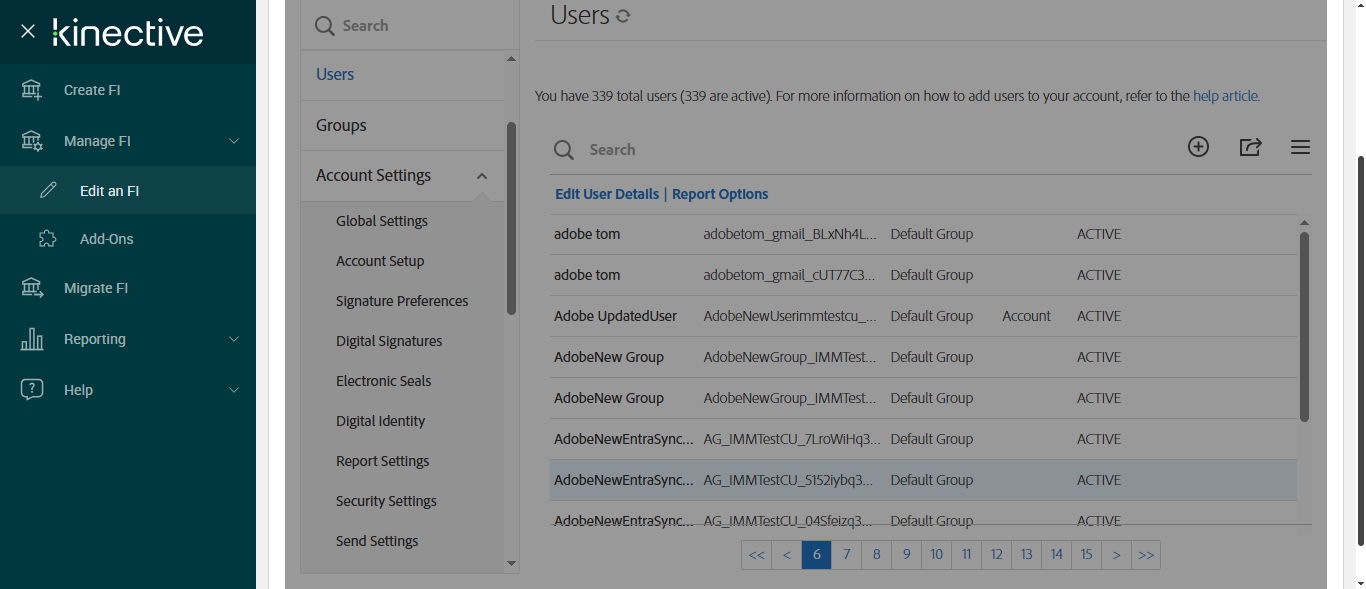Open the Groups tab
This screenshot has width=1366, height=589.
click(x=341, y=125)
